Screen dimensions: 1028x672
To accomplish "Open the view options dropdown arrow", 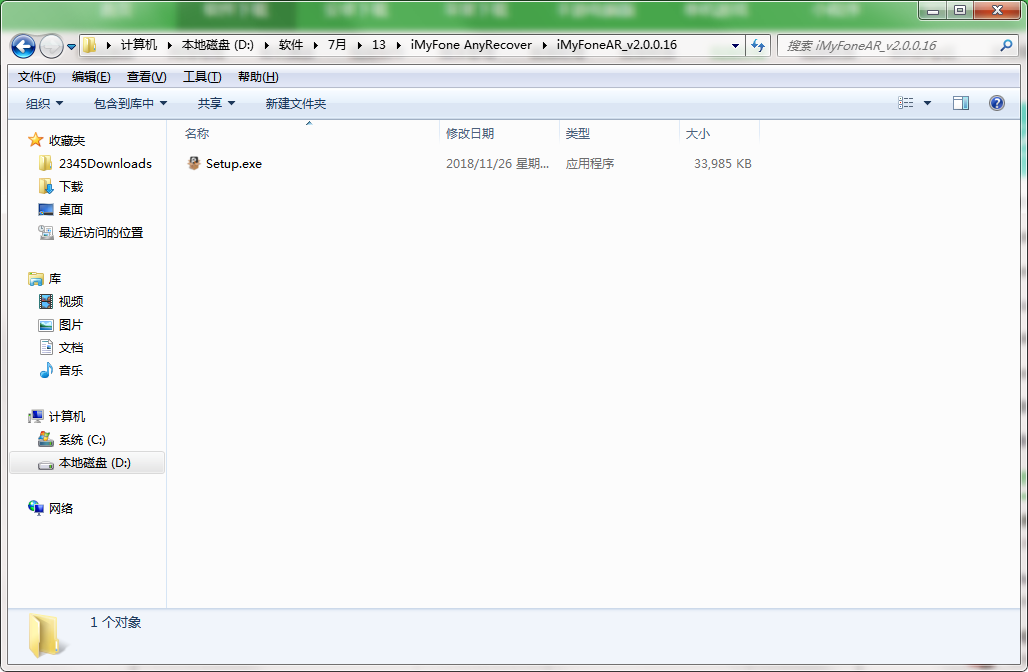I will coord(927,103).
